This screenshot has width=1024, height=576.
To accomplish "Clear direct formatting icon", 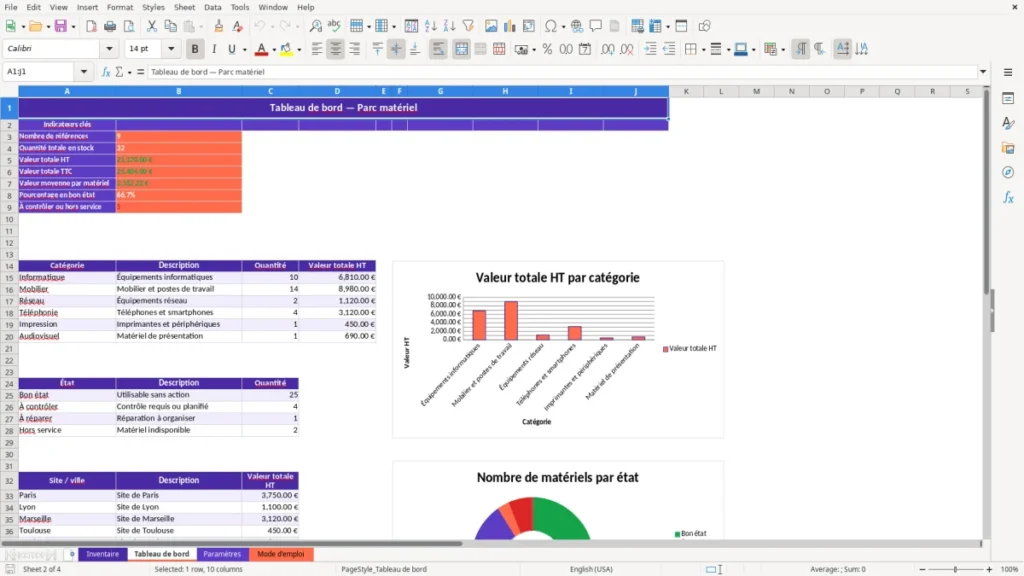I will [238, 26].
